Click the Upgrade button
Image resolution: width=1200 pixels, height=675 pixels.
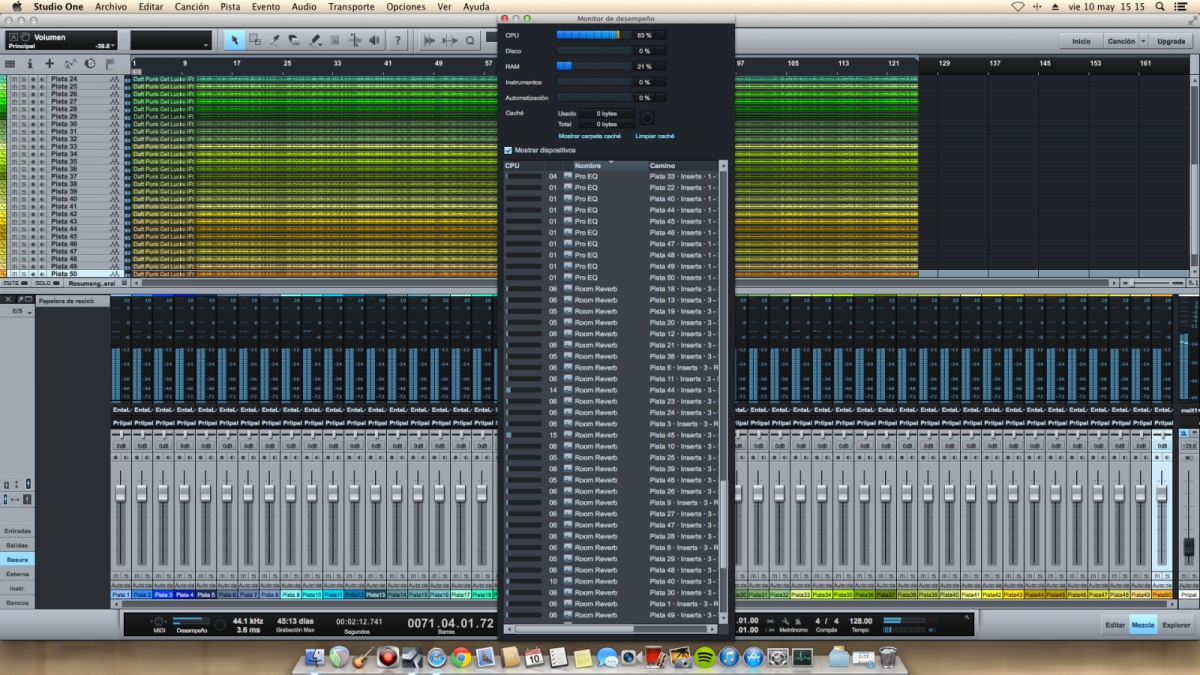(1171, 41)
